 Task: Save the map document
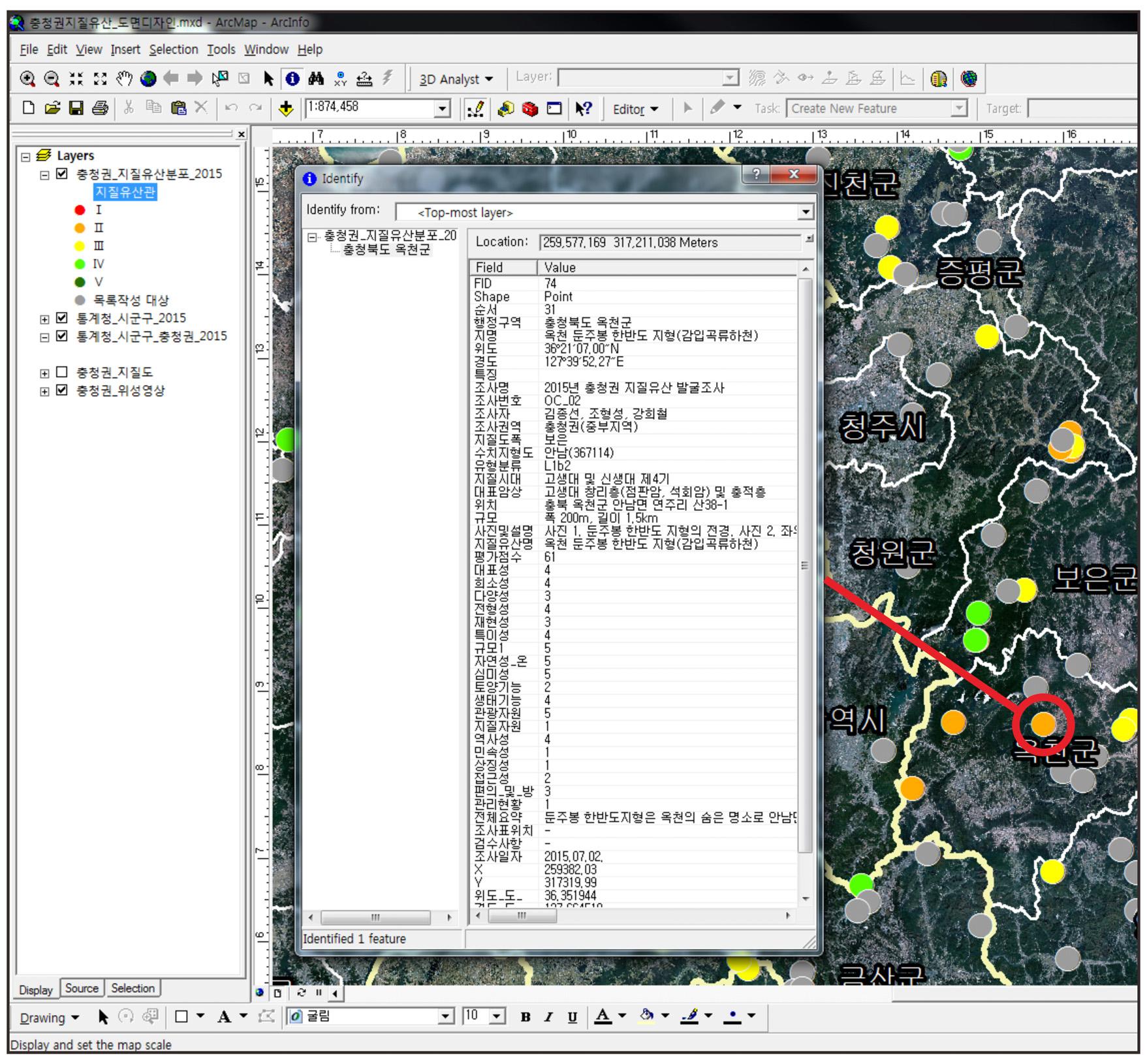(x=76, y=108)
